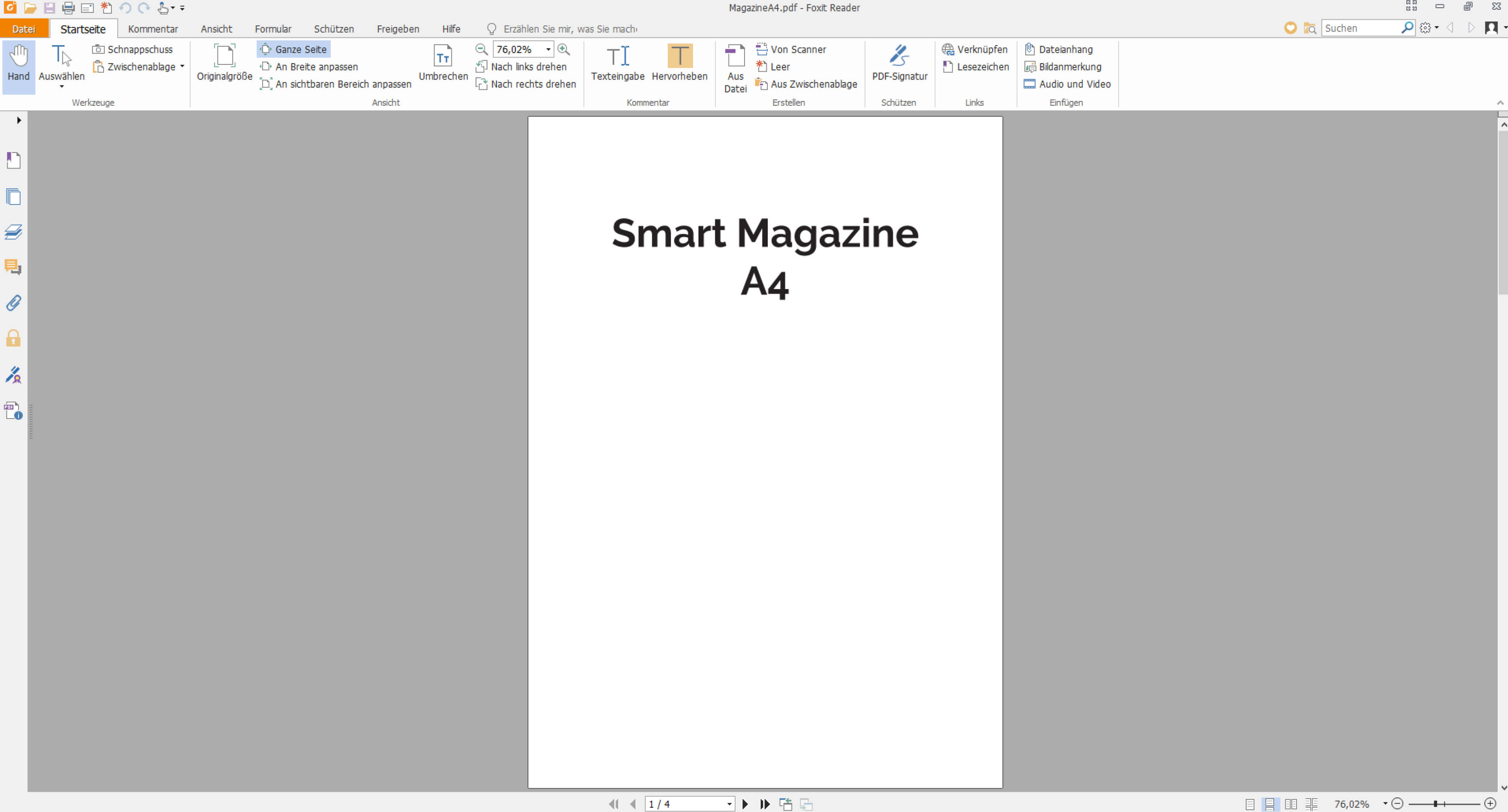Switch to the Ansicht tab

[216, 29]
